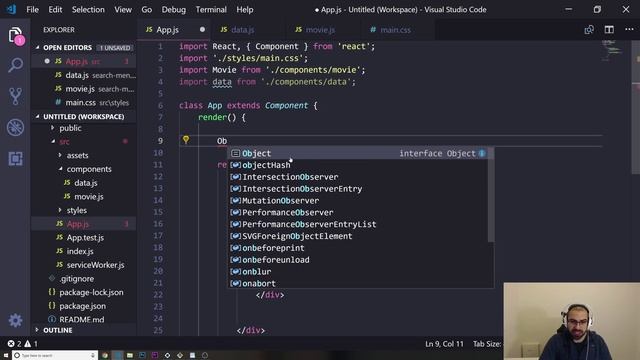Image resolution: width=640 pixels, height=360 pixels.
Task: Open data.js in Open Editors list
Action: tap(84, 75)
